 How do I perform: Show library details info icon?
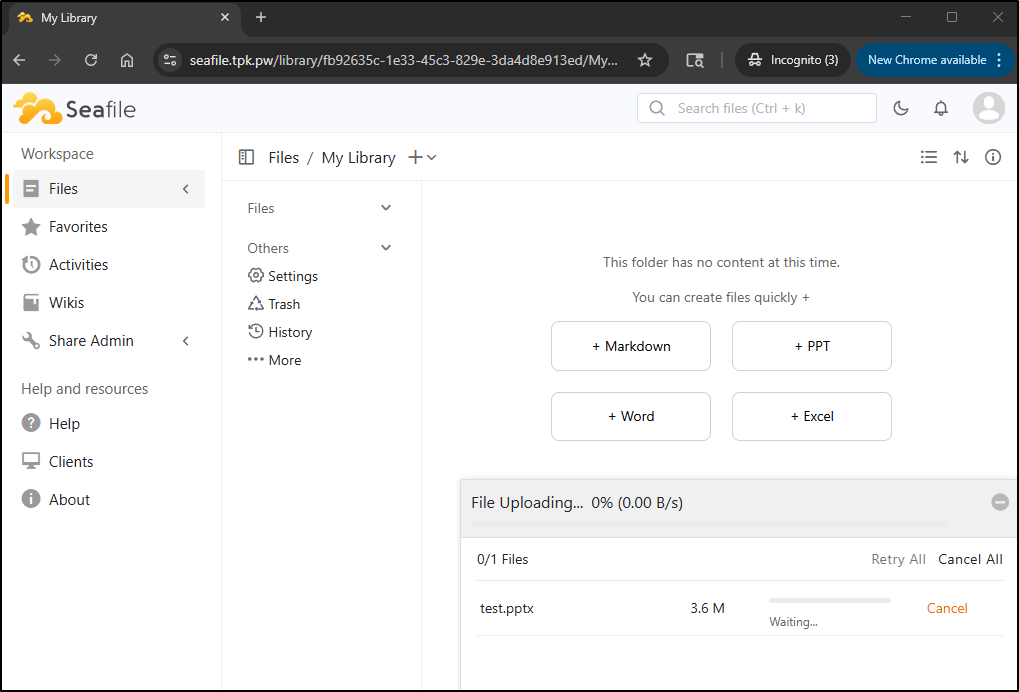pos(992,157)
